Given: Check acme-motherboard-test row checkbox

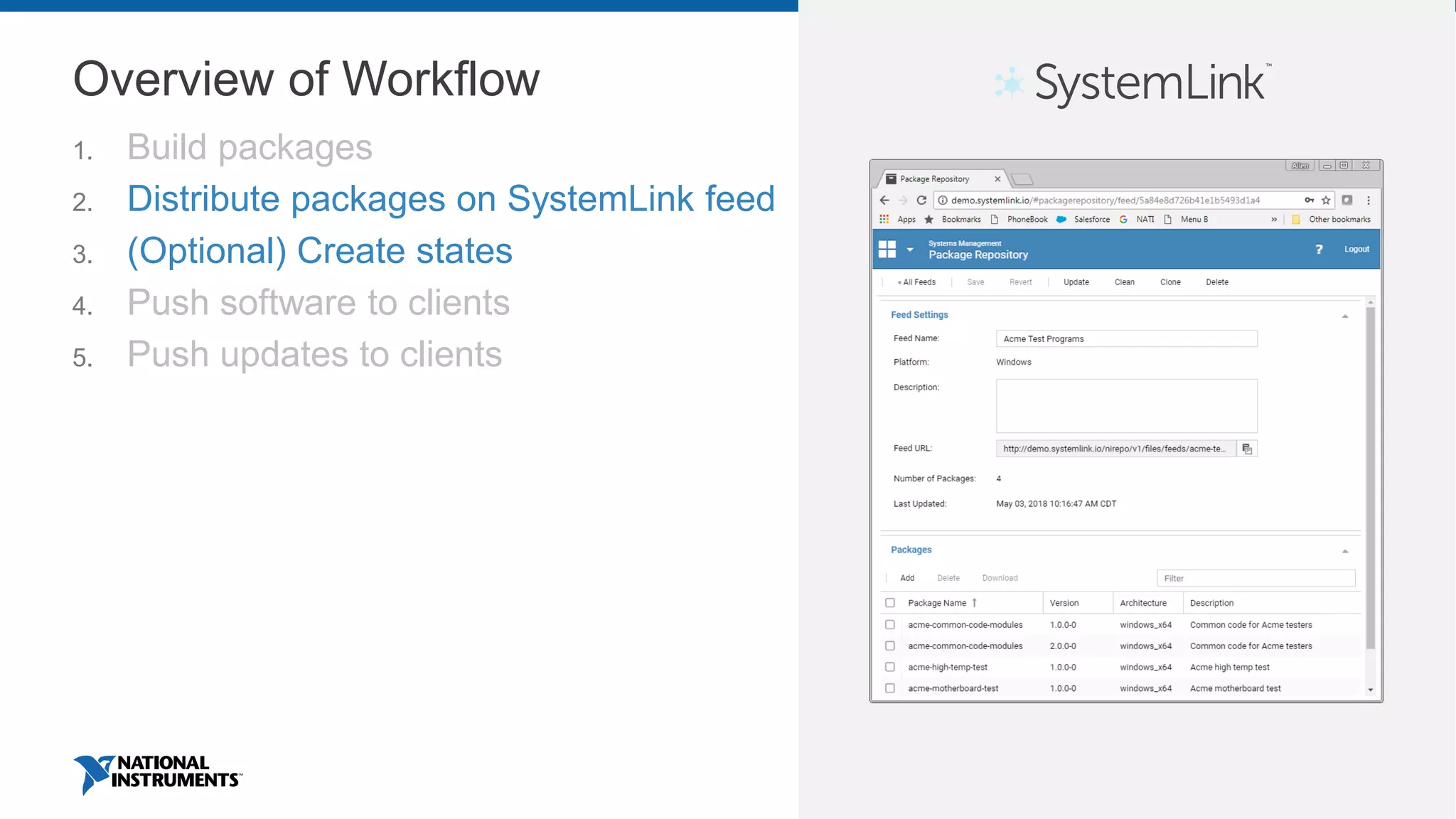Looking at the screenshot, I should [x=890, y=688].
